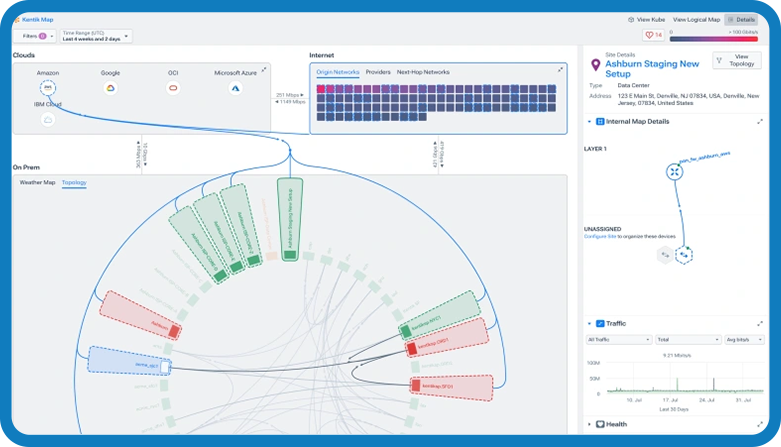Click the View Topology button

point(737,60)
